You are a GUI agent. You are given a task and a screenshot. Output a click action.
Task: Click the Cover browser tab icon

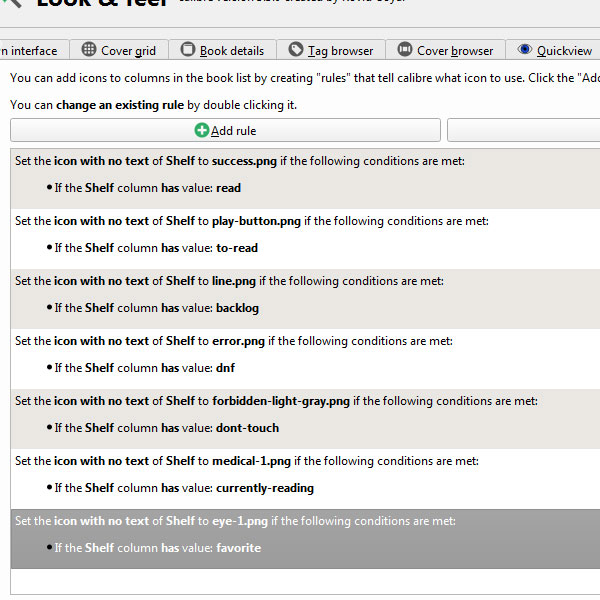tap(404, 50)
